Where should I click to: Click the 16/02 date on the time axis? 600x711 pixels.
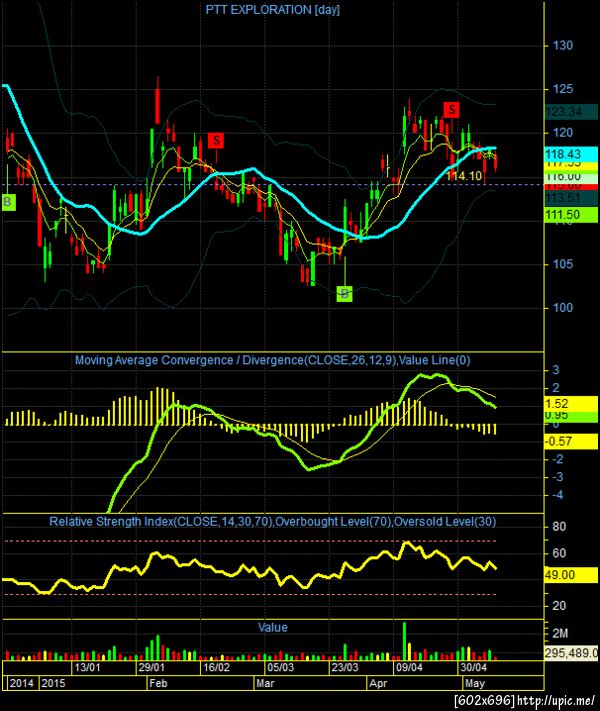pos(216,667)
